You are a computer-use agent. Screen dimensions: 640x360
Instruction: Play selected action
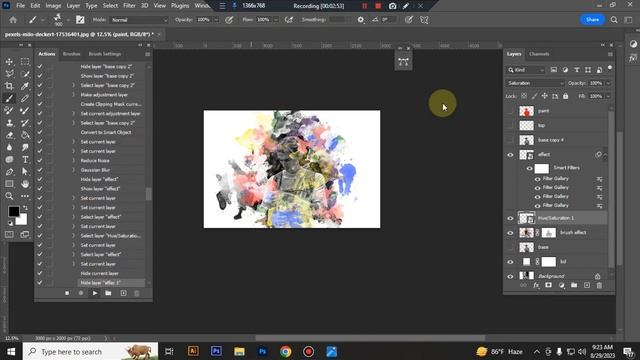click(x=95, y=293)
